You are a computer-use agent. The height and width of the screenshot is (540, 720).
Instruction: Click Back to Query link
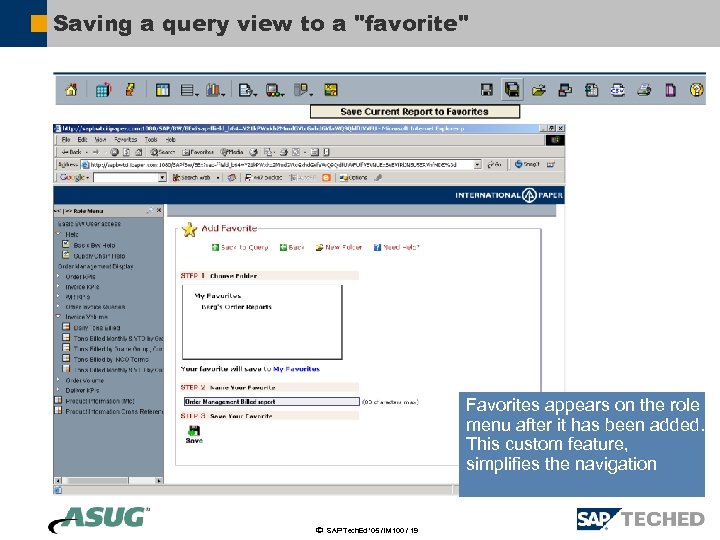tap(240, 248)
